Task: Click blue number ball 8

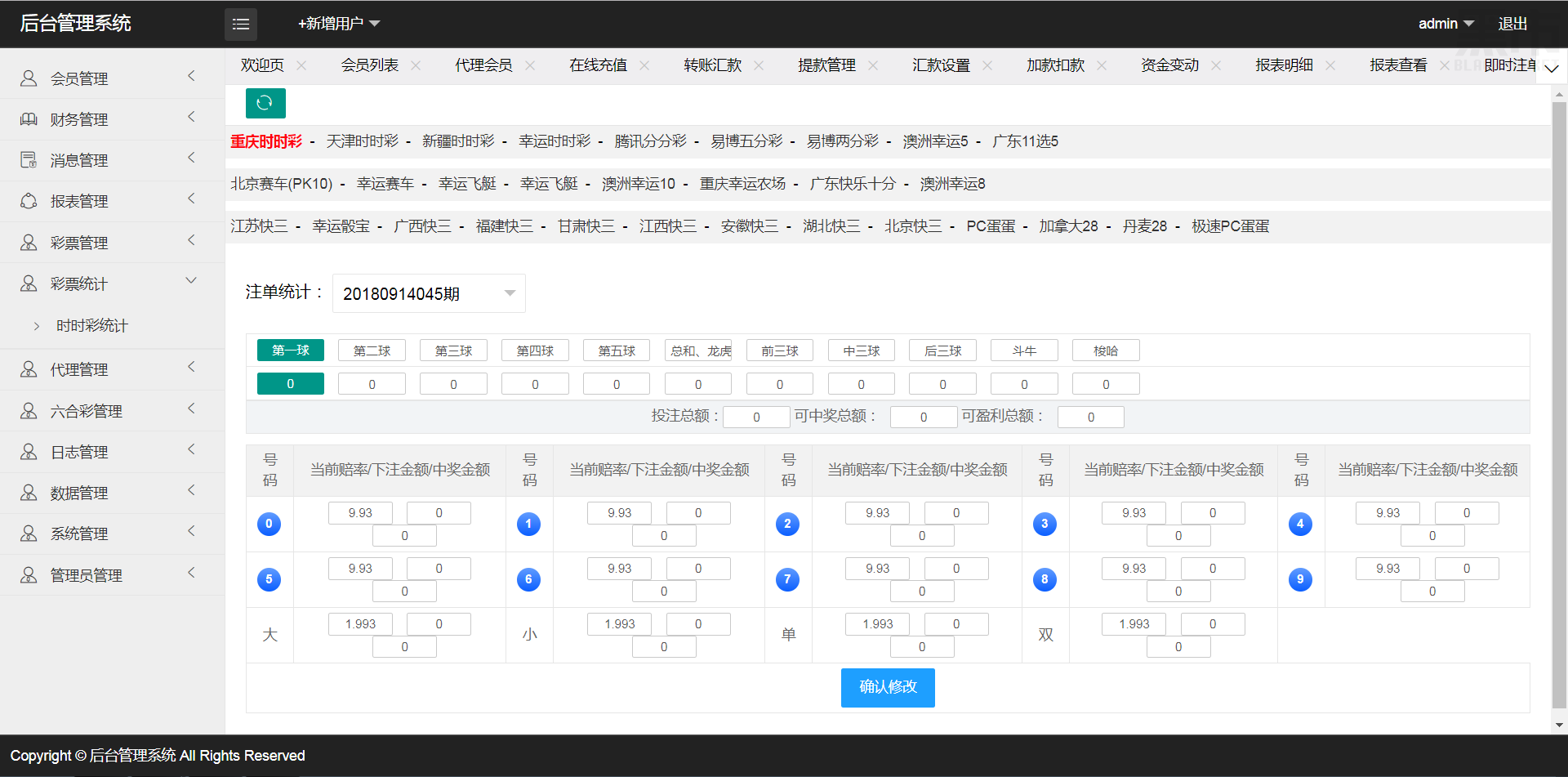Action: [x=1045, y=579]
